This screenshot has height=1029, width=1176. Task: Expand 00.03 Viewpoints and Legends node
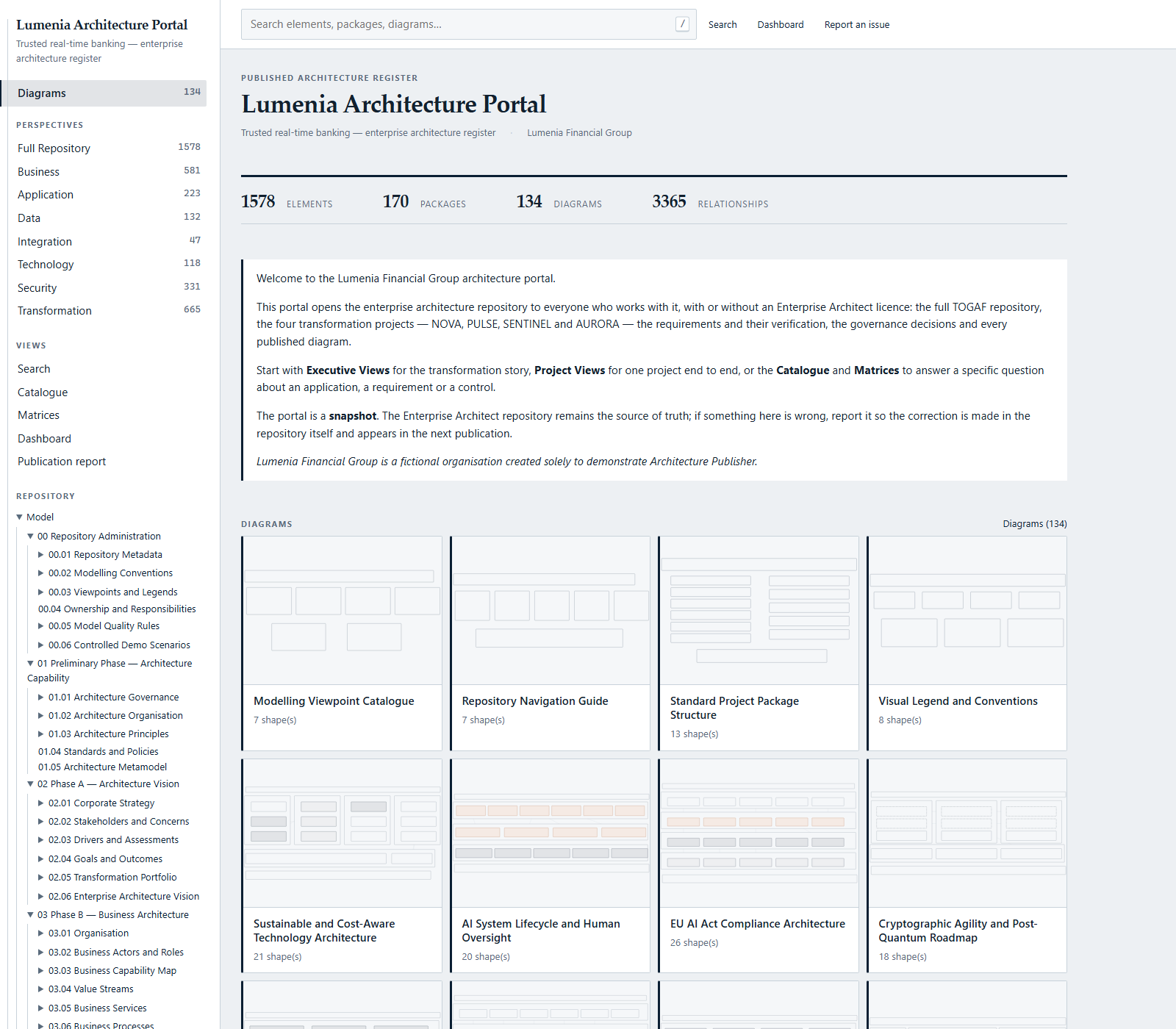[41, 592]
